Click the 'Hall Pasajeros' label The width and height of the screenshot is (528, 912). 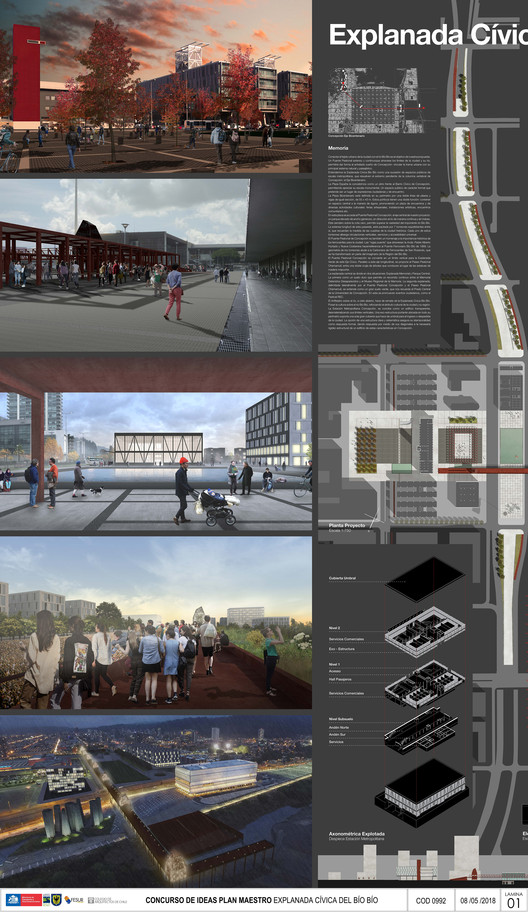341,679
